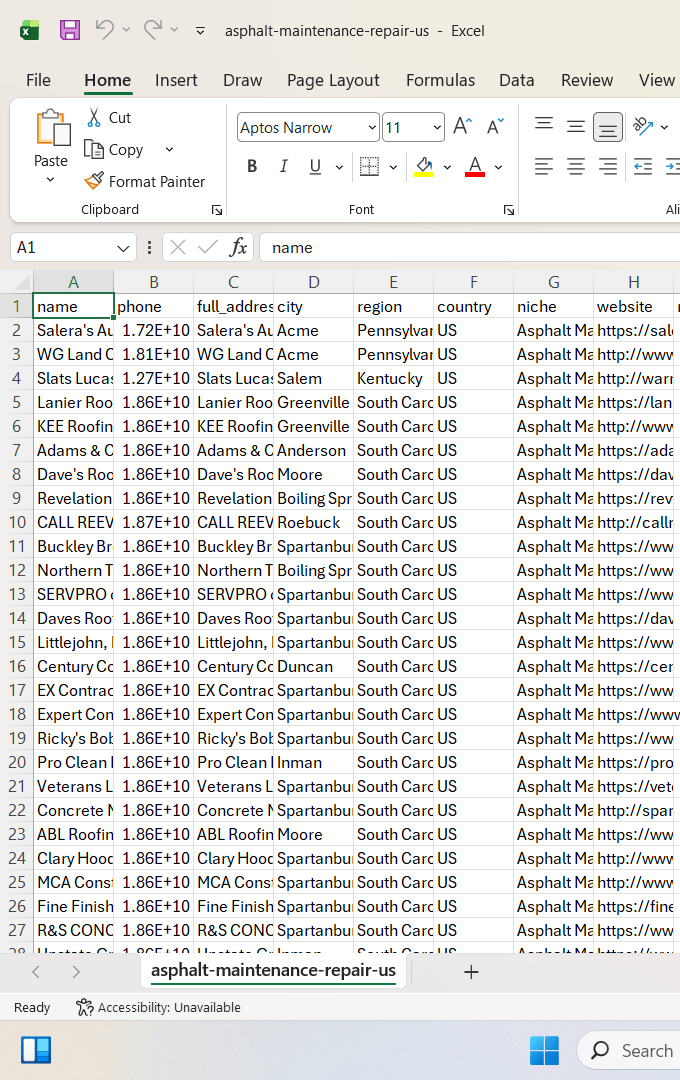Open the File menu tab
The width and height of the screenshot is (680, 1080).
click(x=38, y=80)
